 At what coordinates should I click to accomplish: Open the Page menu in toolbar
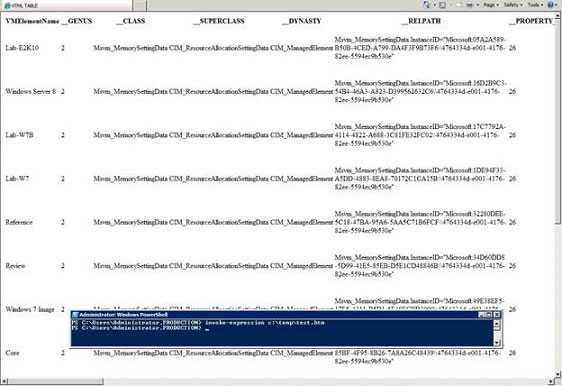(x=491, y=5)
